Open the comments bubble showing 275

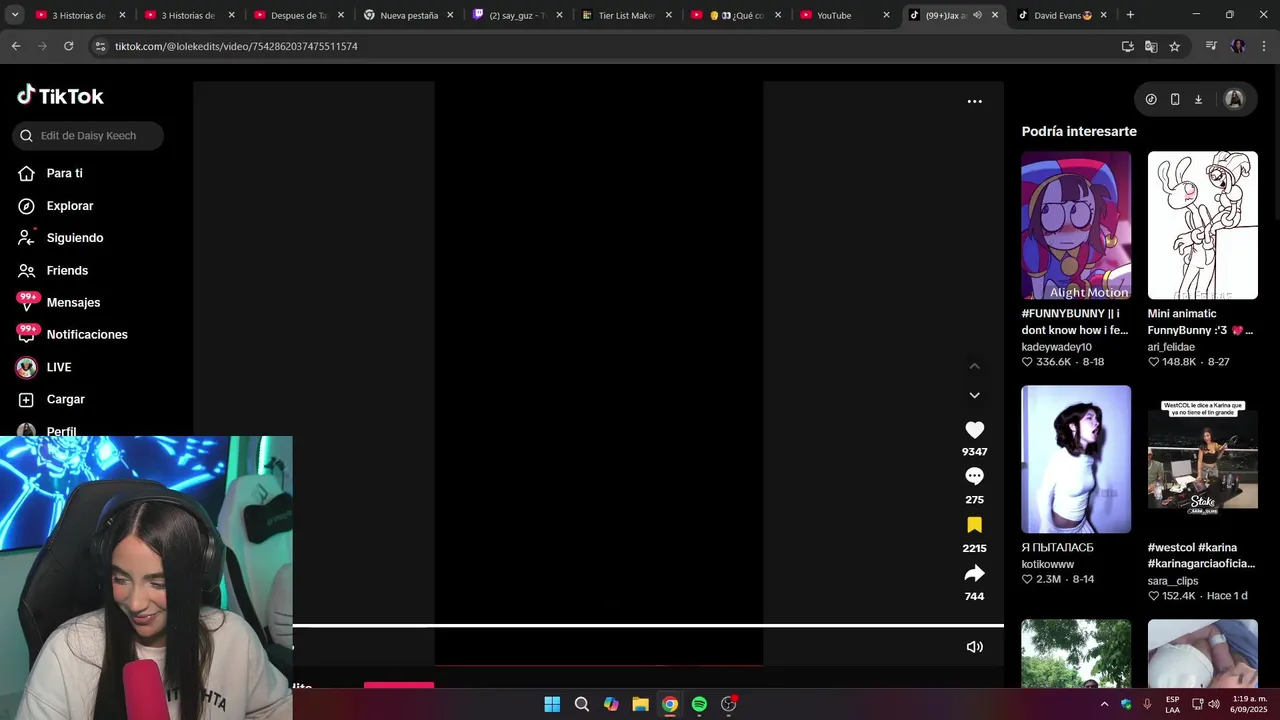(x=974, y=477)
